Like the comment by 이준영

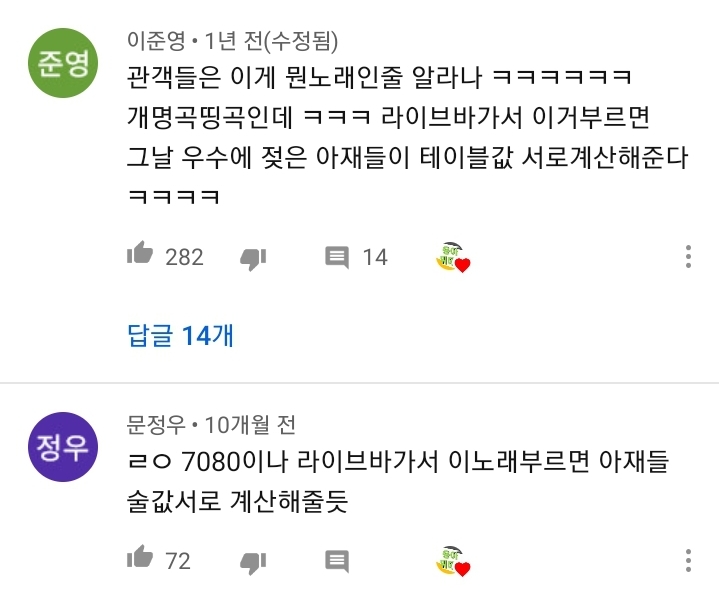click(140, 254)
